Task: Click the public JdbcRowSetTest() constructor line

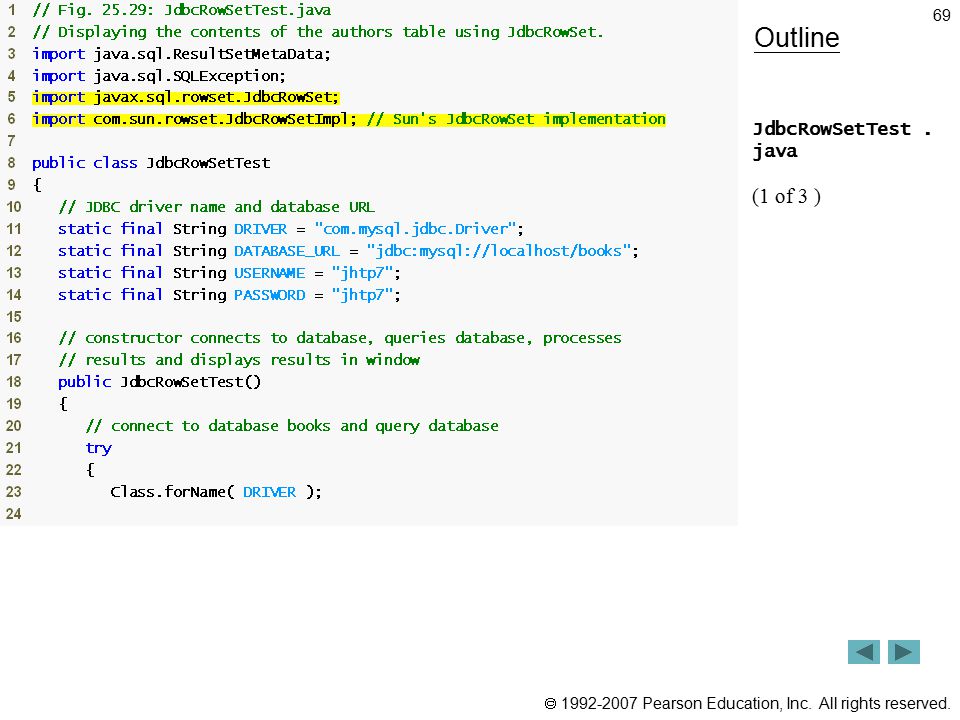Action: pyautogui.click(x=160, y=382)
